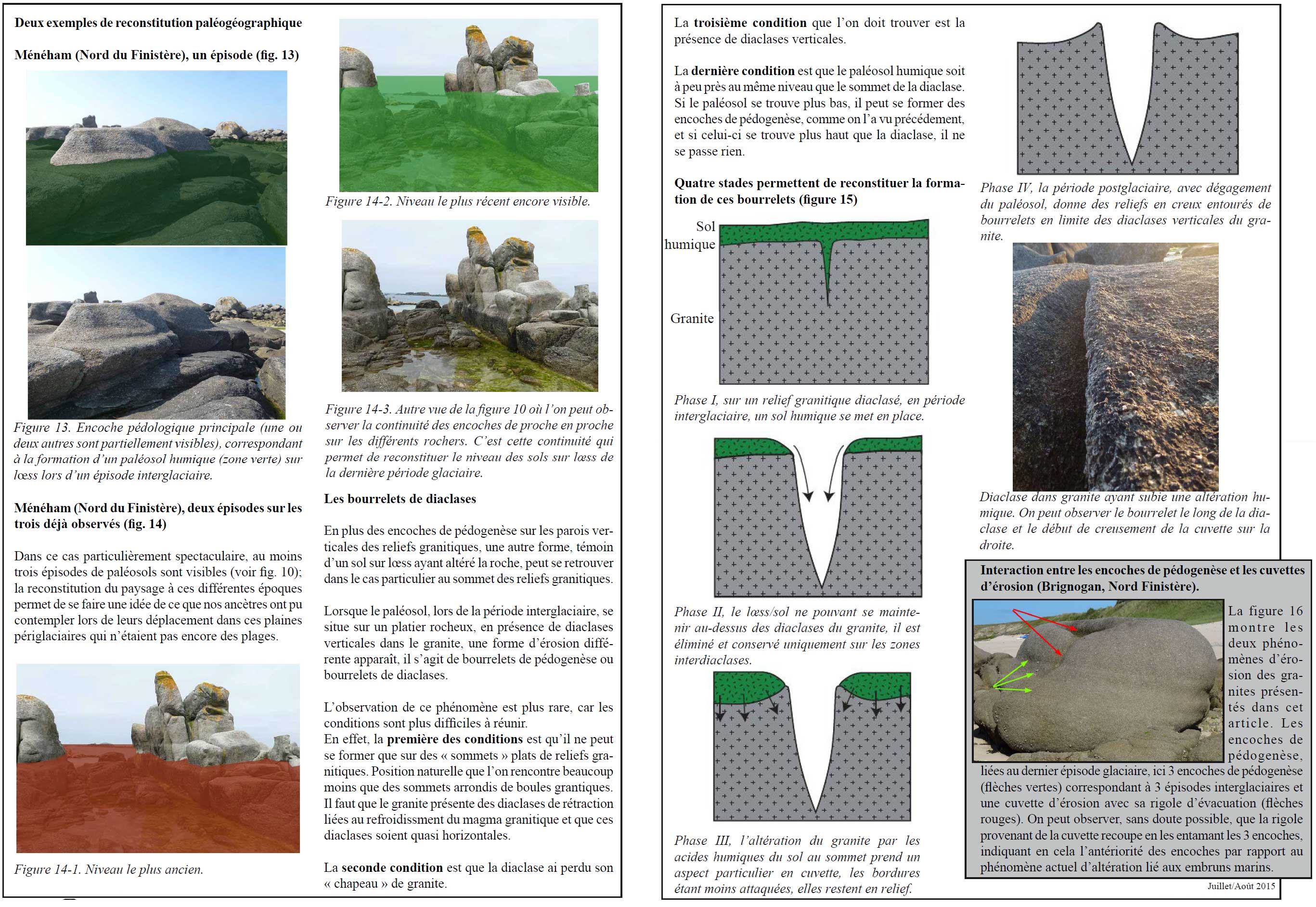Open the green-overlay Figure 13 upper photo
The width and height of the screenshot is (1316, 907).
tap(156, 157)
